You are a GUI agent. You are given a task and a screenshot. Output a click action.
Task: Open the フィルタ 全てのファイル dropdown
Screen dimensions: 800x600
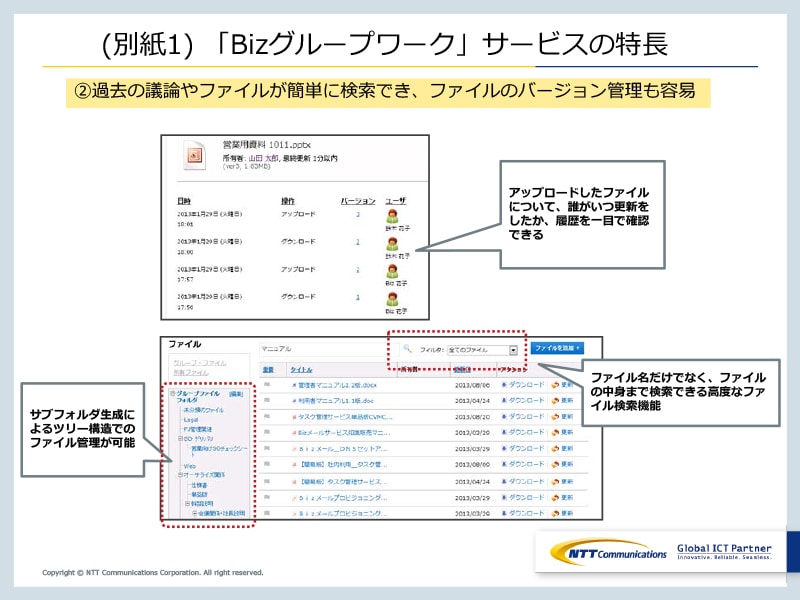tap(483, 350)
